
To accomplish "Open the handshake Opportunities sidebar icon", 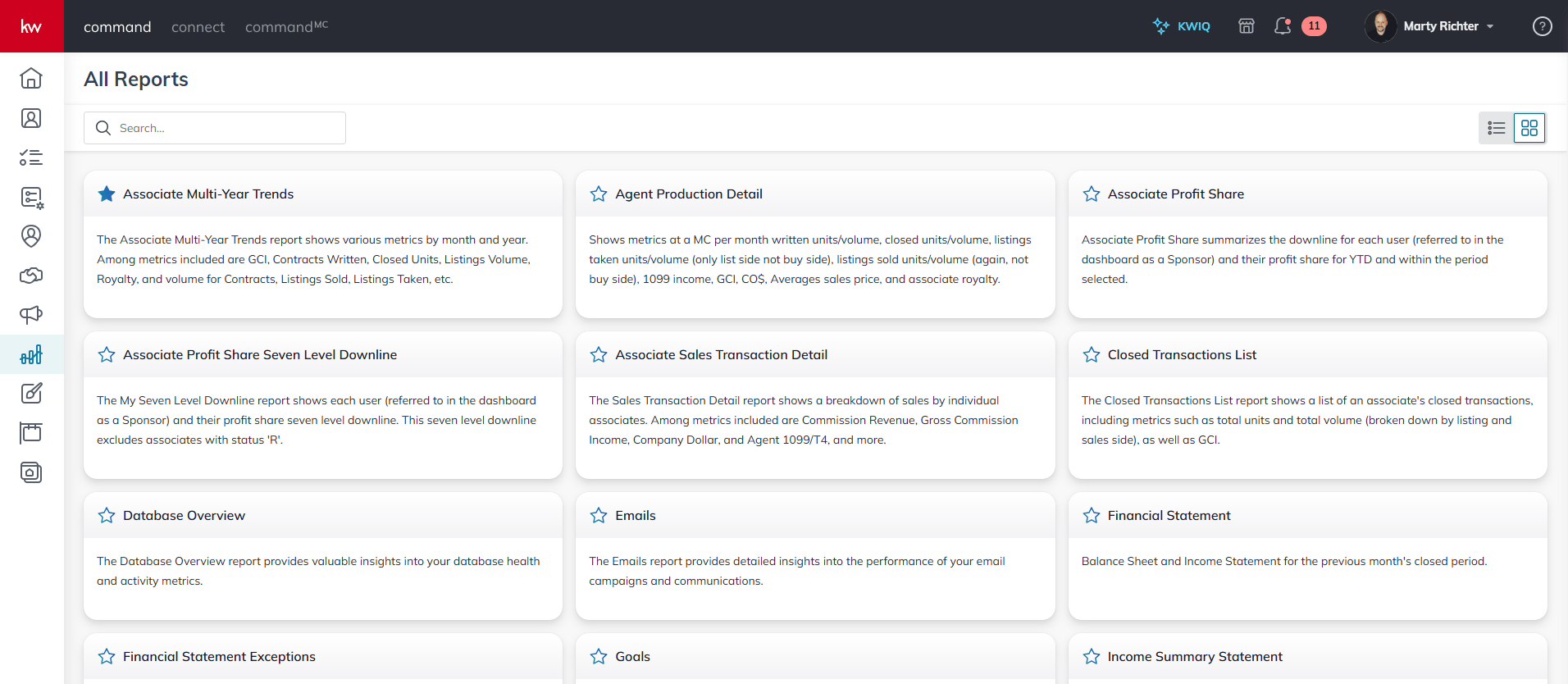I will coord(31,276).
